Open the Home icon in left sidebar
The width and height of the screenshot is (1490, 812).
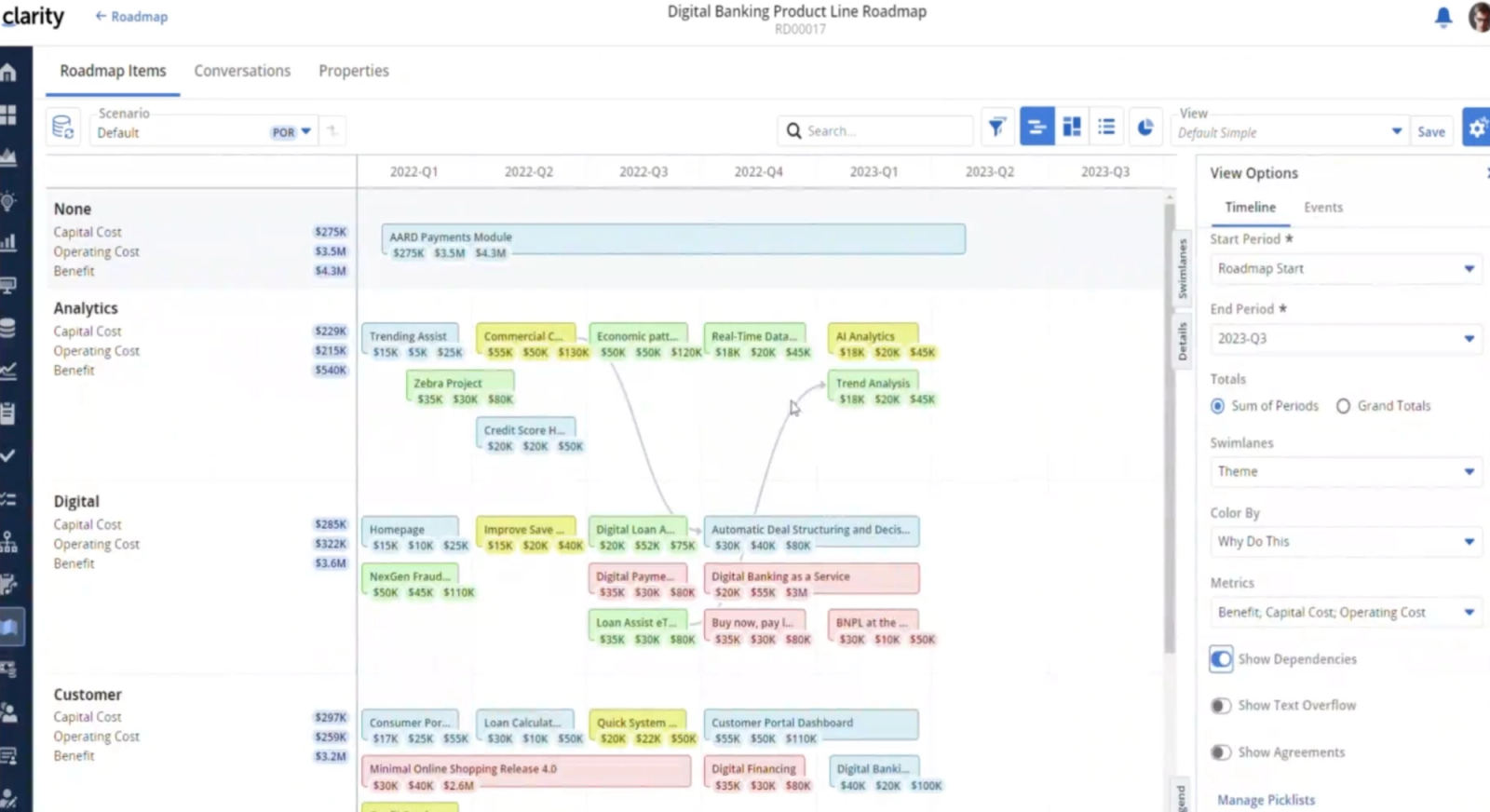9,73
